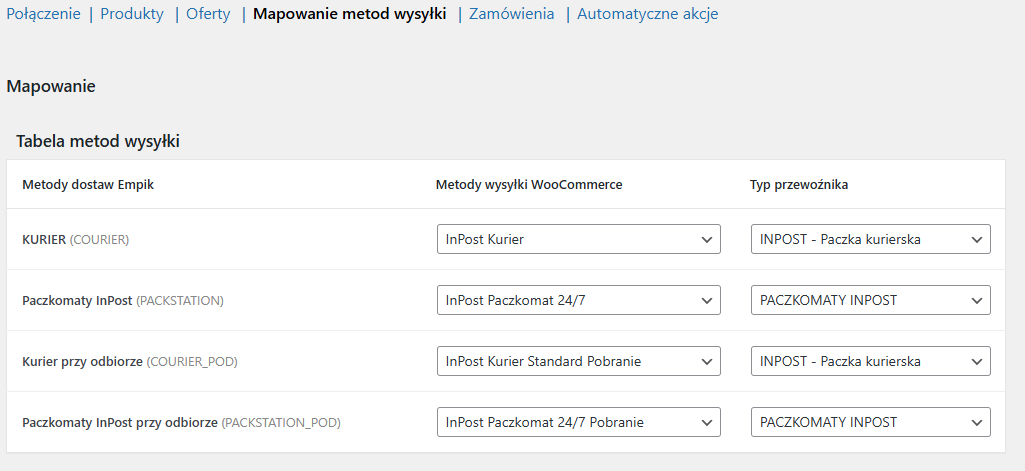Click the Typ przewoźnika column header
The width and height of the screenshot is (1025, 471).
tap(799, 185)
